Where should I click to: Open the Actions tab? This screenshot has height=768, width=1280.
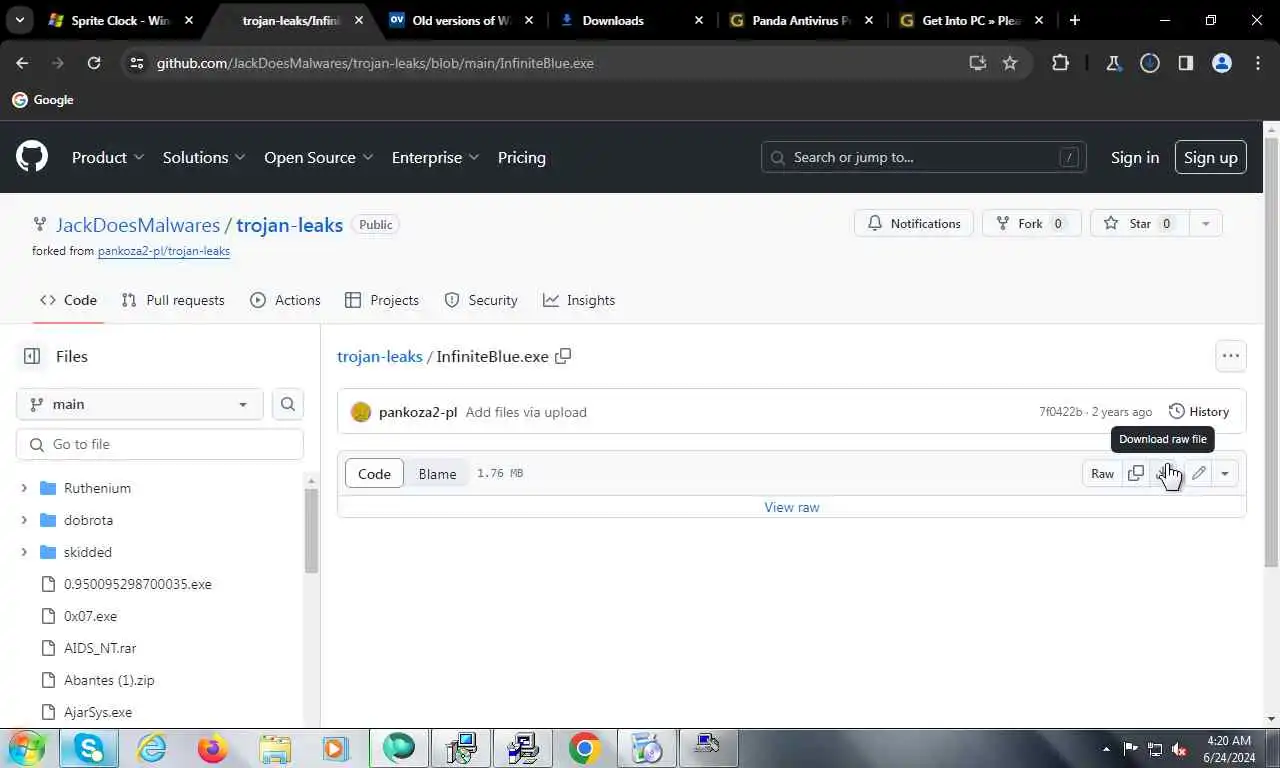286,300
